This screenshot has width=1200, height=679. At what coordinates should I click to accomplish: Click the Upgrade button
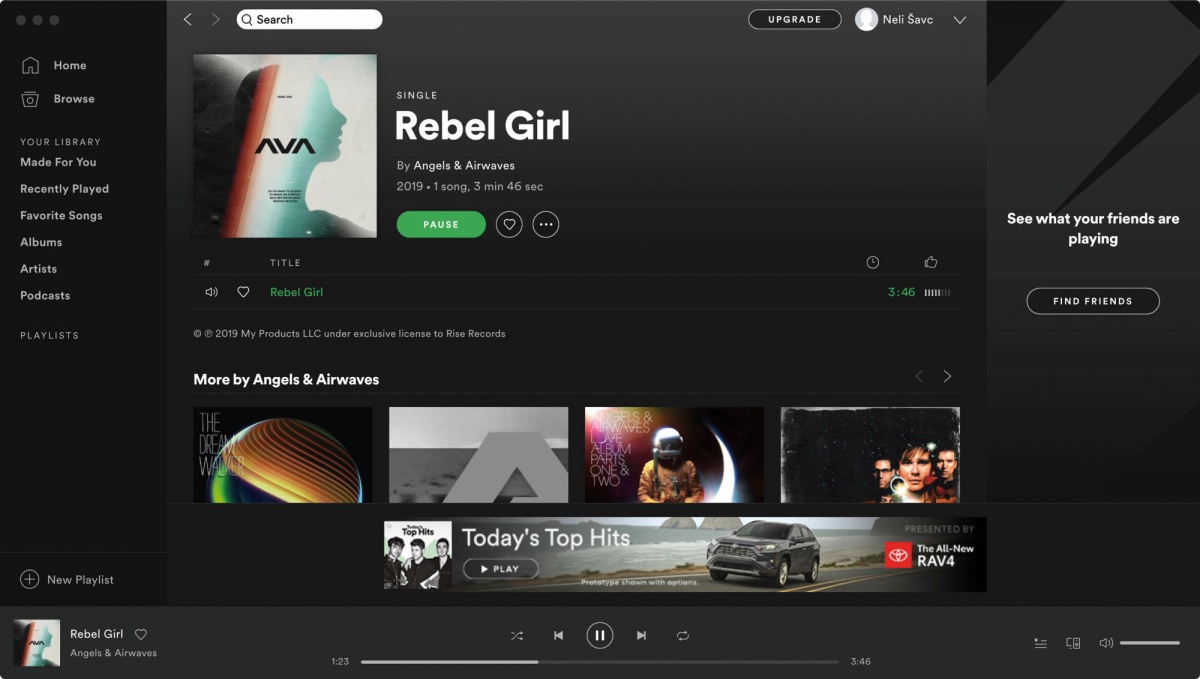tap(795, 19)
